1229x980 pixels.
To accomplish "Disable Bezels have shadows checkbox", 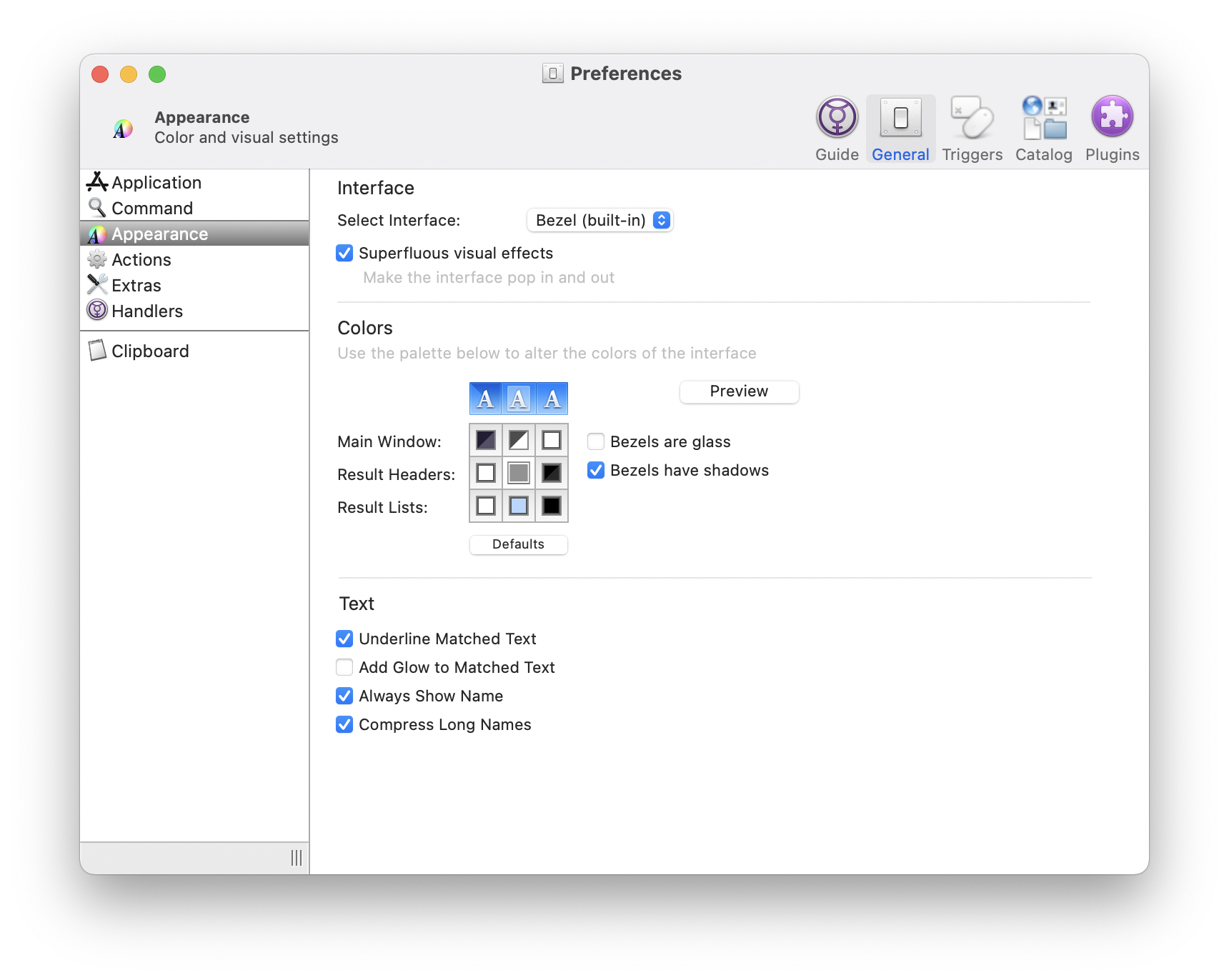I will (596, 470).
